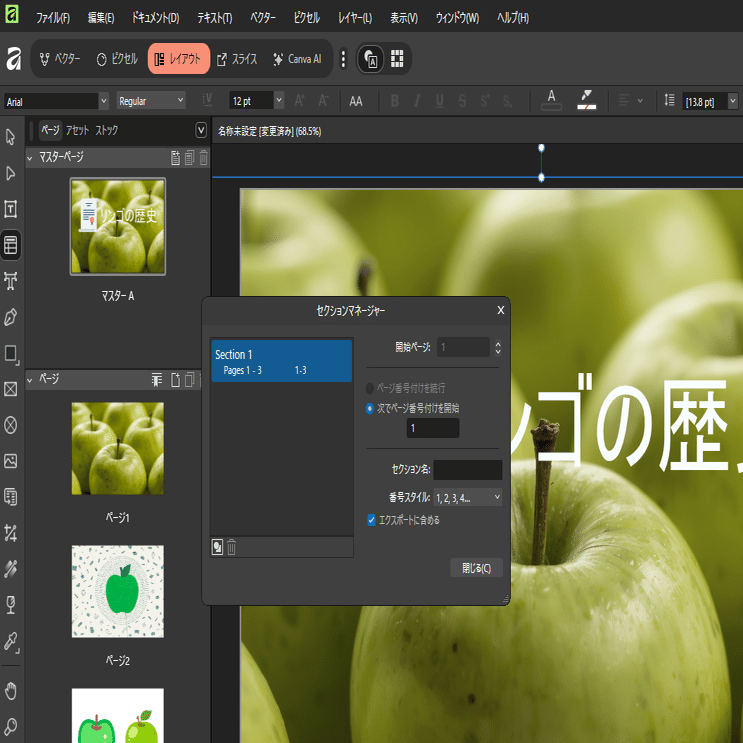
Task: Select the Transparency wine-glass tool
Action: 10,605
